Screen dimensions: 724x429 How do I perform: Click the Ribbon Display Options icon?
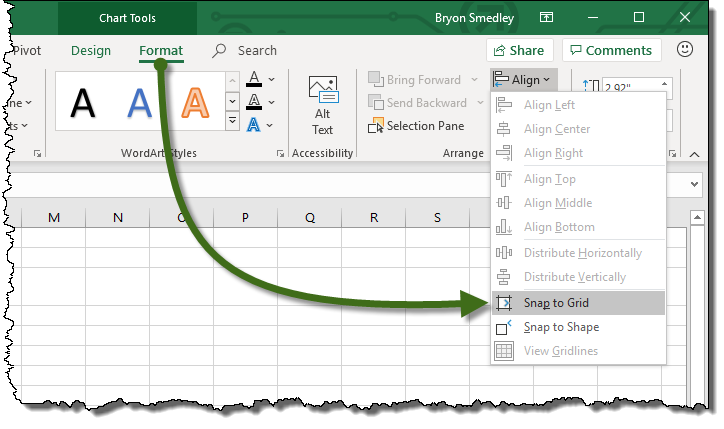(x=545, y=18)
